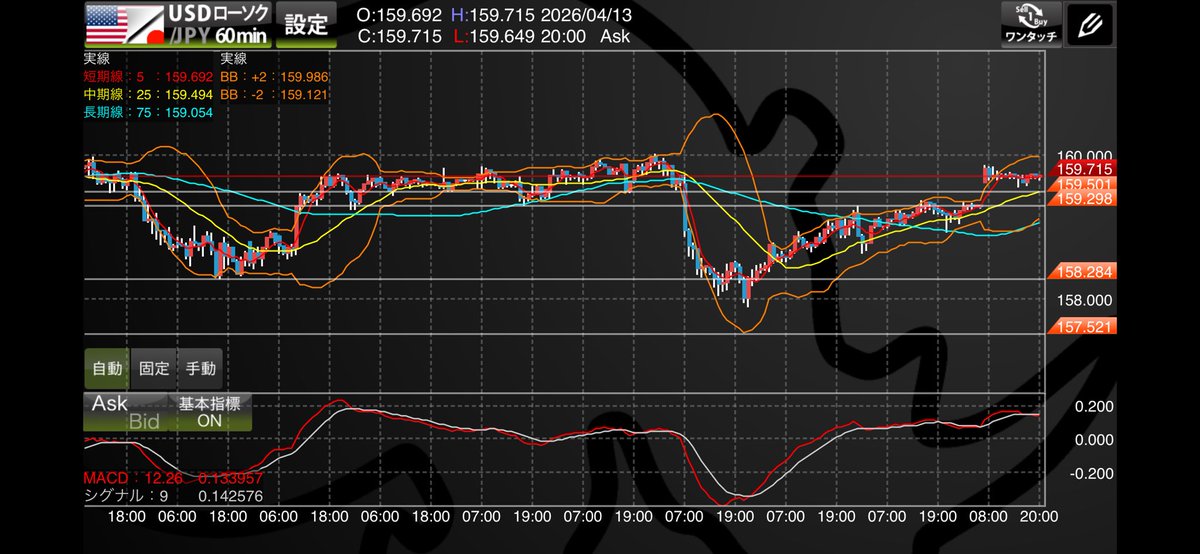Click the price line label 158.284

coord(1085,272)
